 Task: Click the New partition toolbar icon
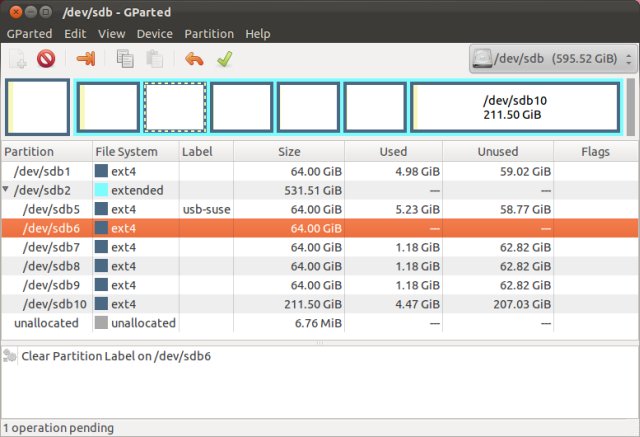pyautogui.click(x=18, y=59)
